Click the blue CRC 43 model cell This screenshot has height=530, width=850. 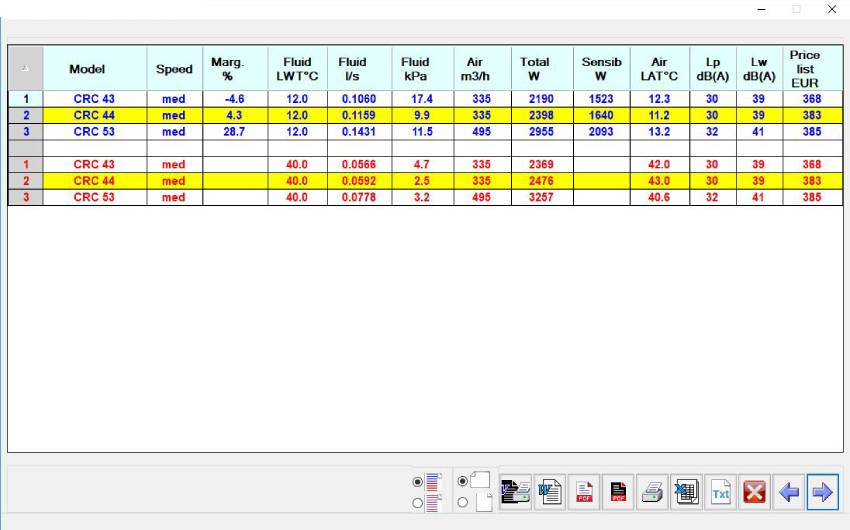click(95, 99)
